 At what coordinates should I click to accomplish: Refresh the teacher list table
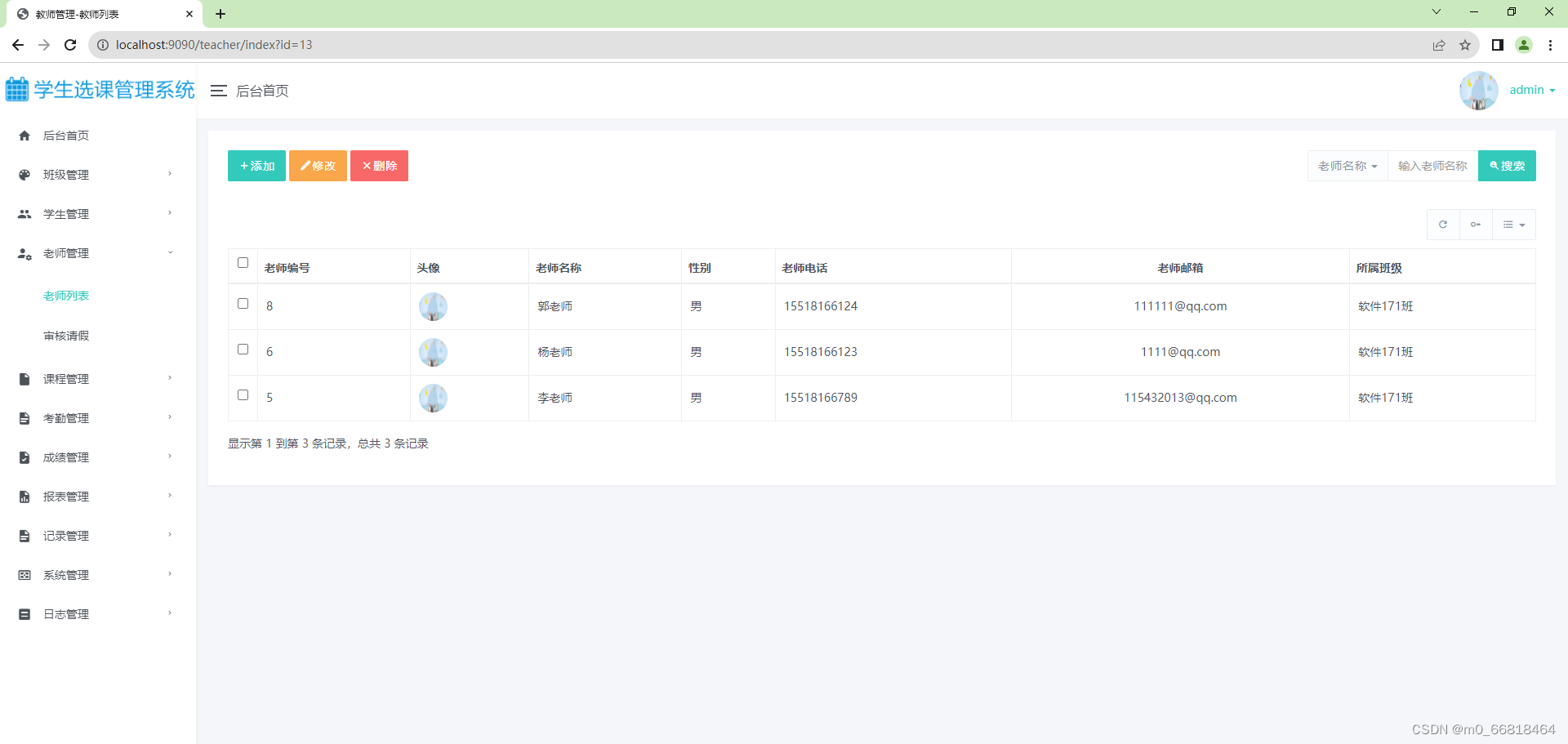point(1442,224)
